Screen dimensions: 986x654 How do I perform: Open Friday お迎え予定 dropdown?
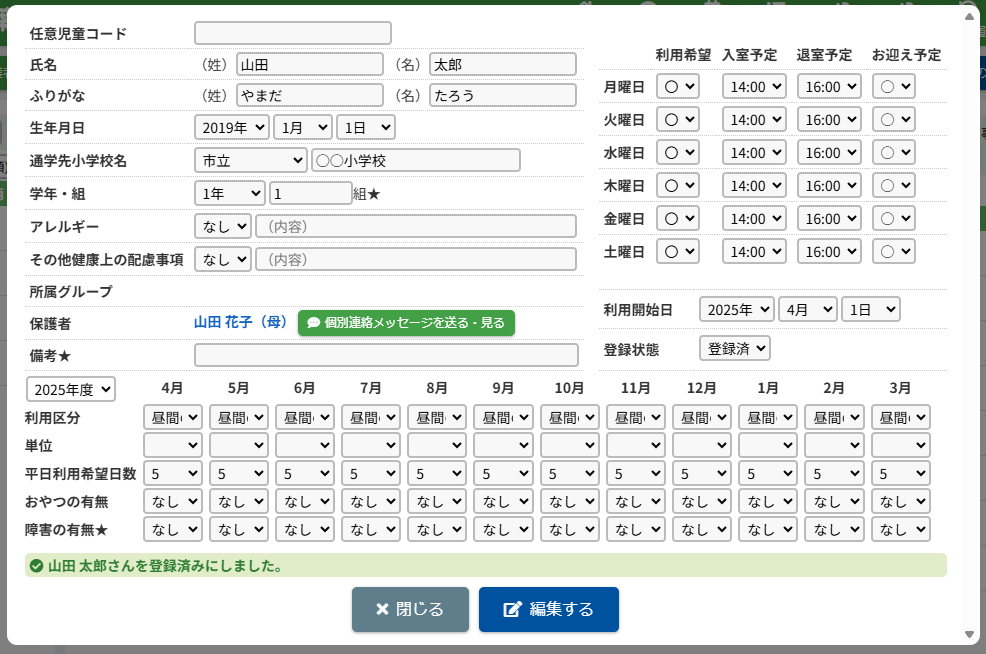893,218
